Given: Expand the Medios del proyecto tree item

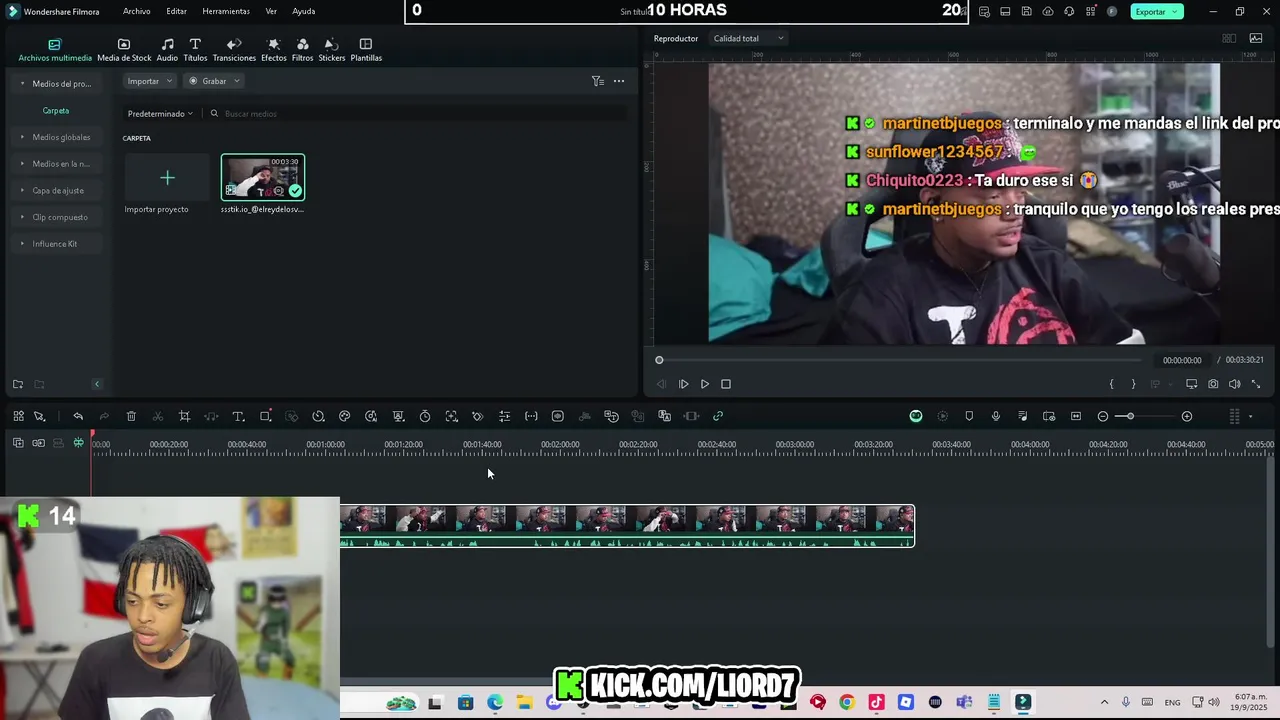Looking at the screenshot, I should tap(57, 84).
